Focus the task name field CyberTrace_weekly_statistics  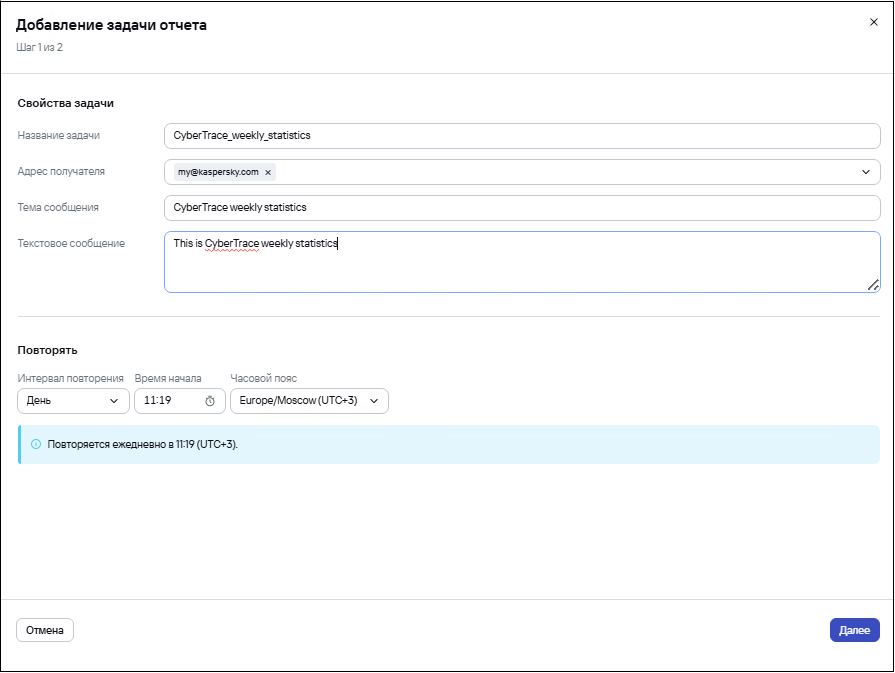522,136
